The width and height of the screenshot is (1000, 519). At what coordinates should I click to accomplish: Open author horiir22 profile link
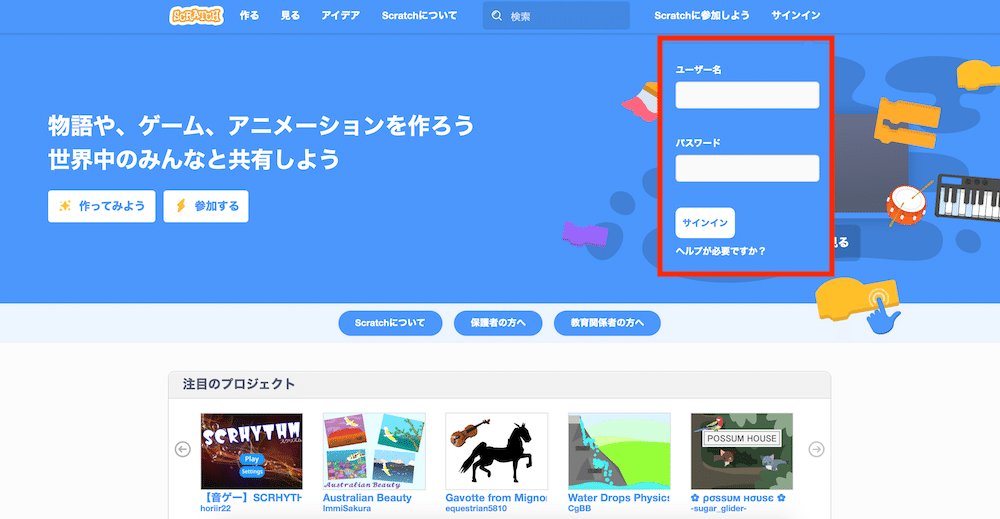(216, 509)
